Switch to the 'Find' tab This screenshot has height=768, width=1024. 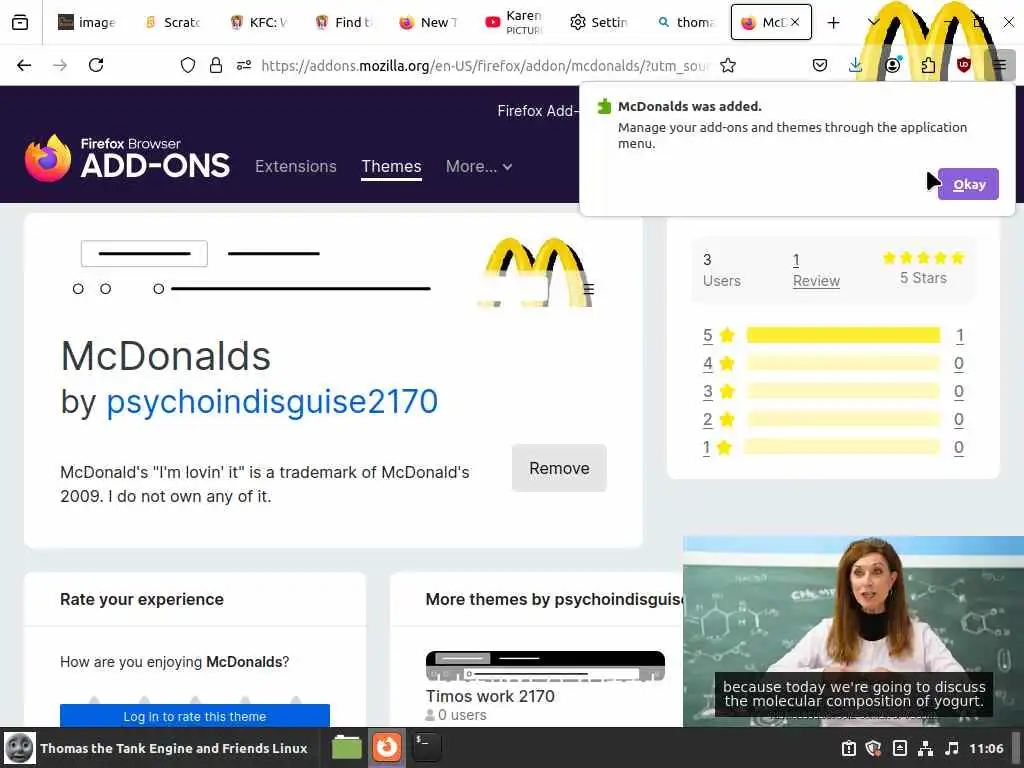(x=344, y=23)
